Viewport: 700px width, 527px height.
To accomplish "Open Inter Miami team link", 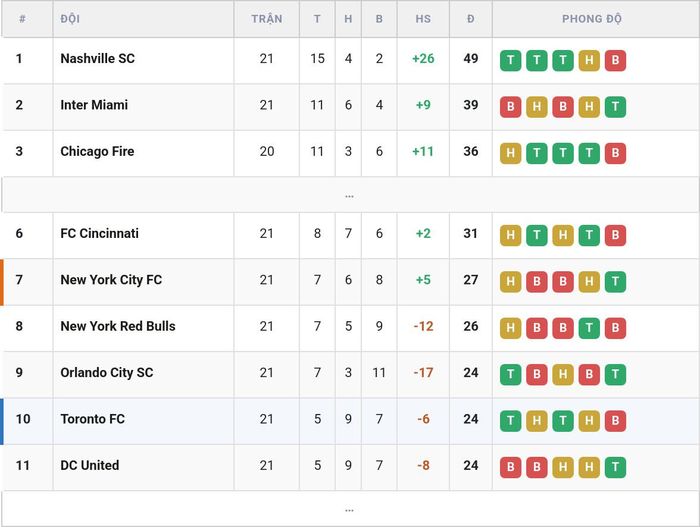I will pyautogui.click(x=94, y=105).
